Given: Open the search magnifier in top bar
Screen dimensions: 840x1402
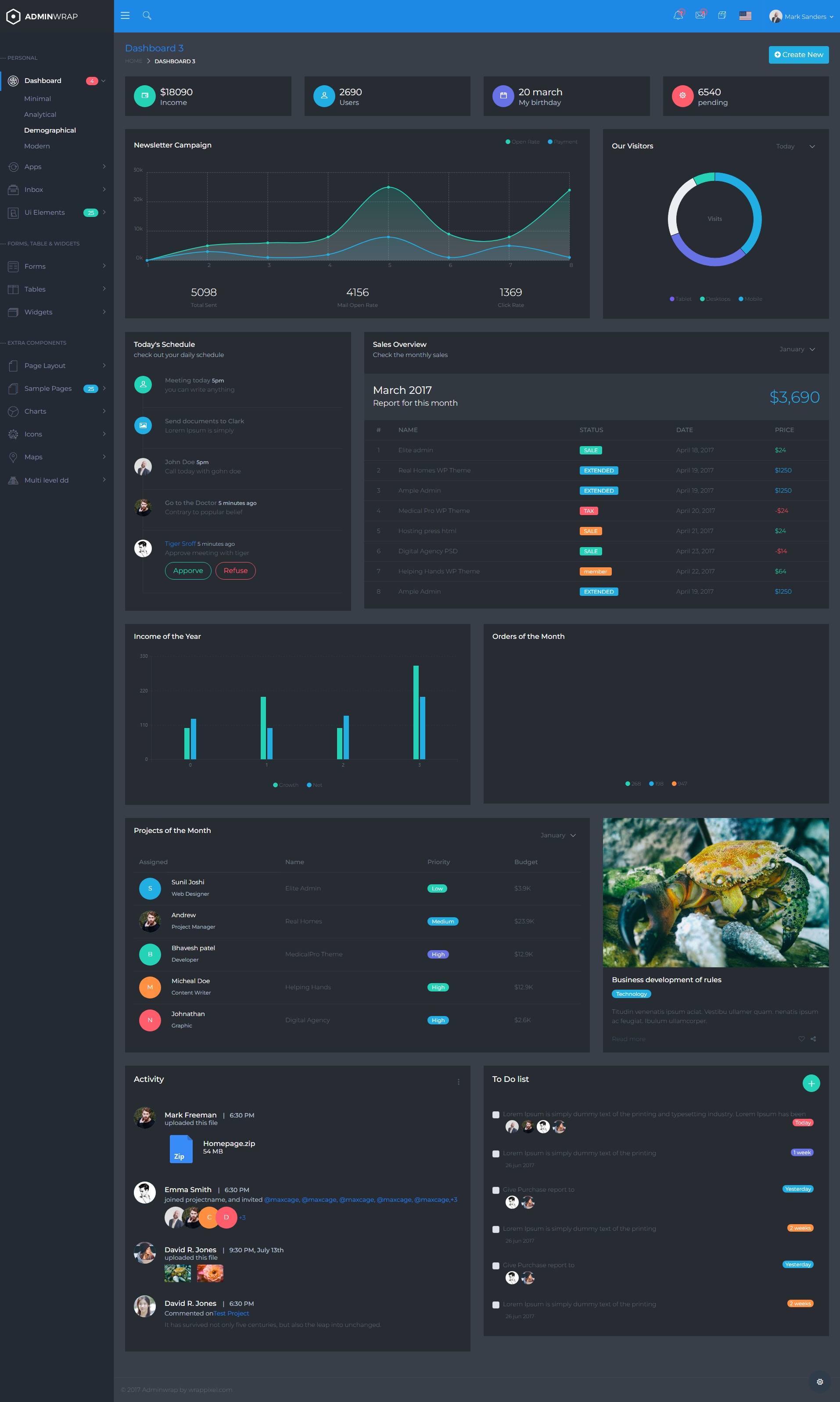Looking at the screenshot, I should (x=147, y=16).
